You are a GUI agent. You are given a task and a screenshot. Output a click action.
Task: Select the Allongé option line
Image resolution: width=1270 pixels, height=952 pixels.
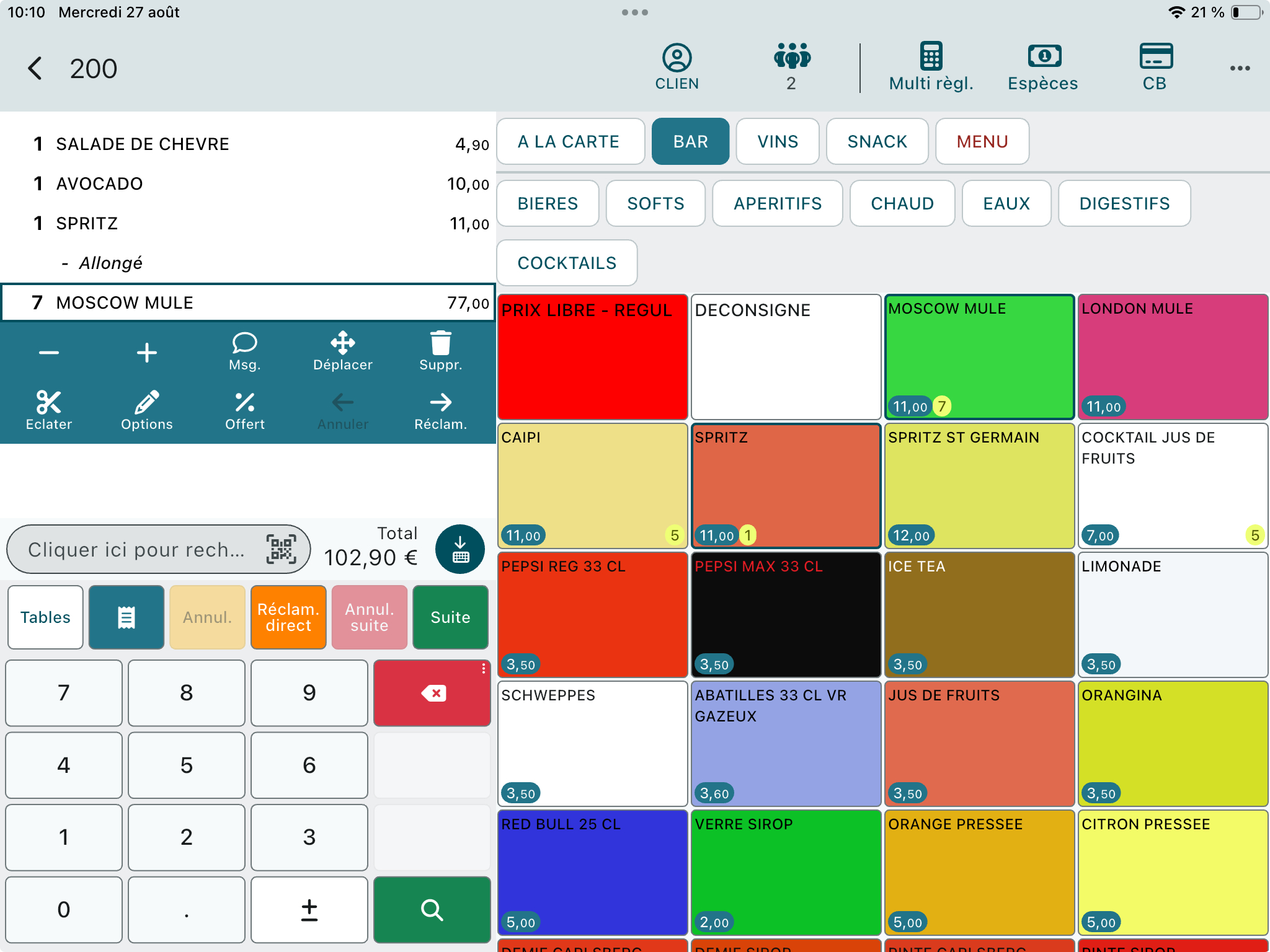248,263
